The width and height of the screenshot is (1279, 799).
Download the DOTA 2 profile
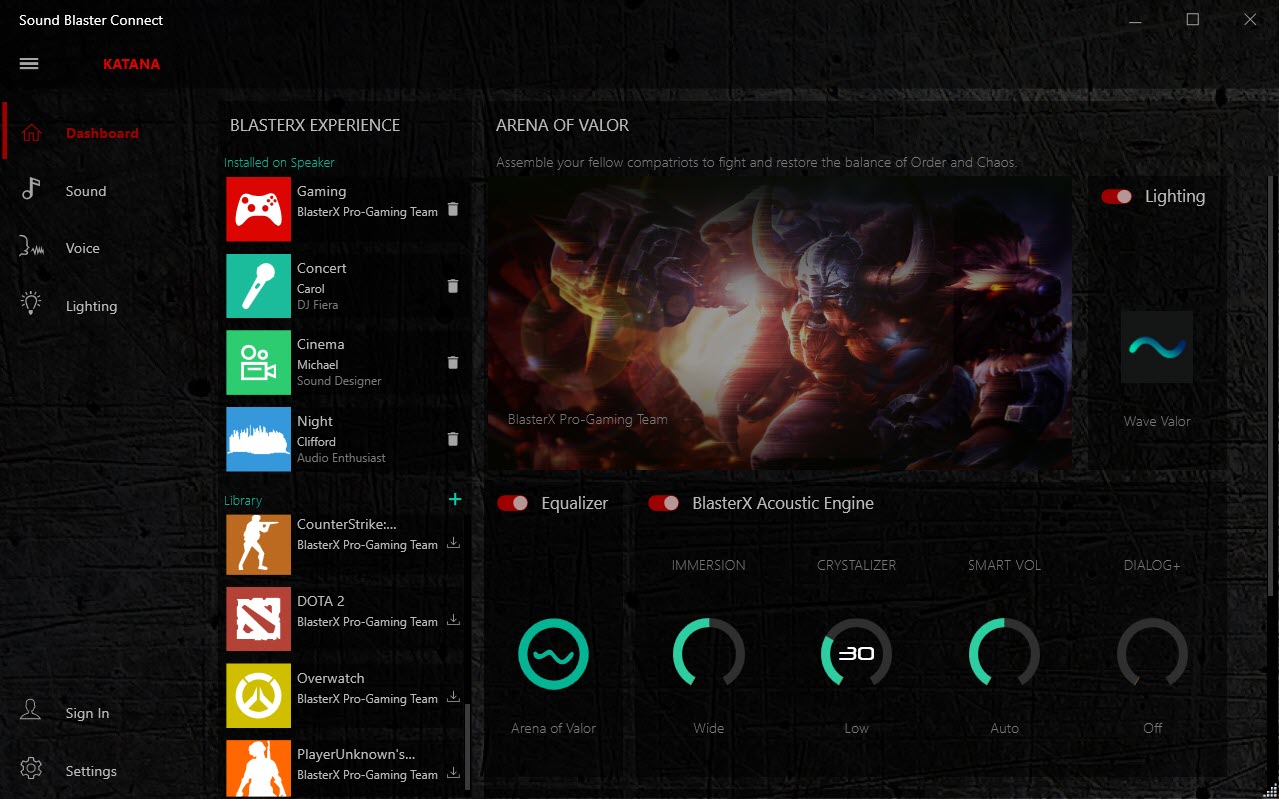pos(453,620)
